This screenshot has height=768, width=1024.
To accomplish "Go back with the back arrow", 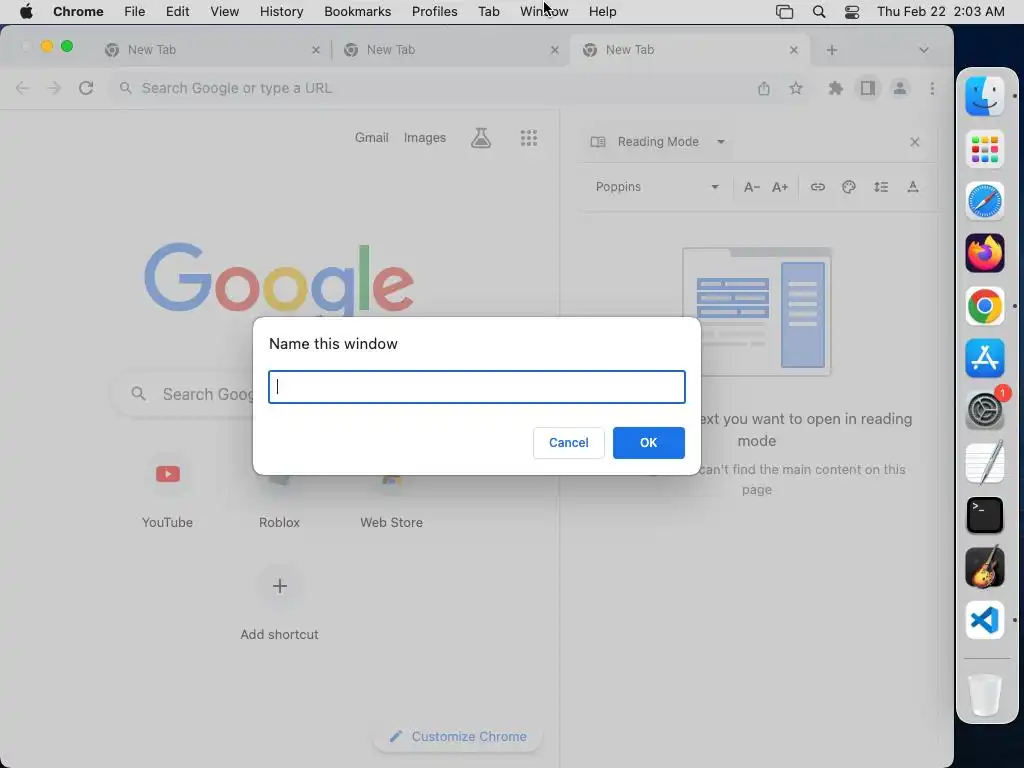I will coord(22,88).
